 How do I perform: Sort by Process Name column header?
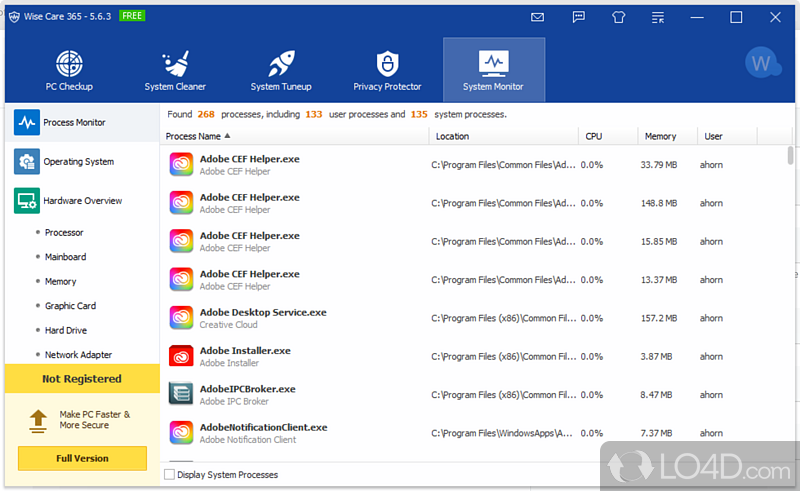click(x=197, y=136)
